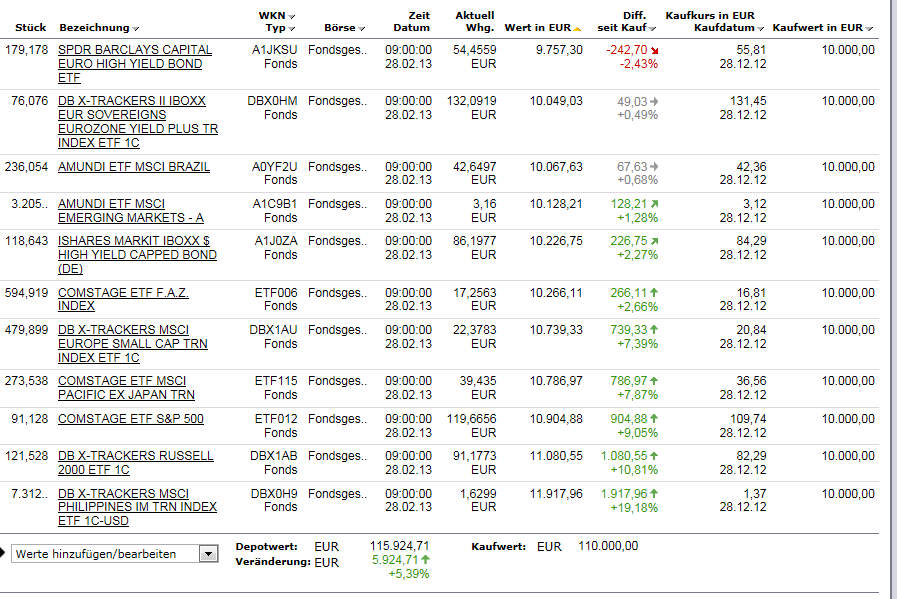Click green diagonal arrow next to 226,75
This screenshot has height=599, width=897.
654,241
